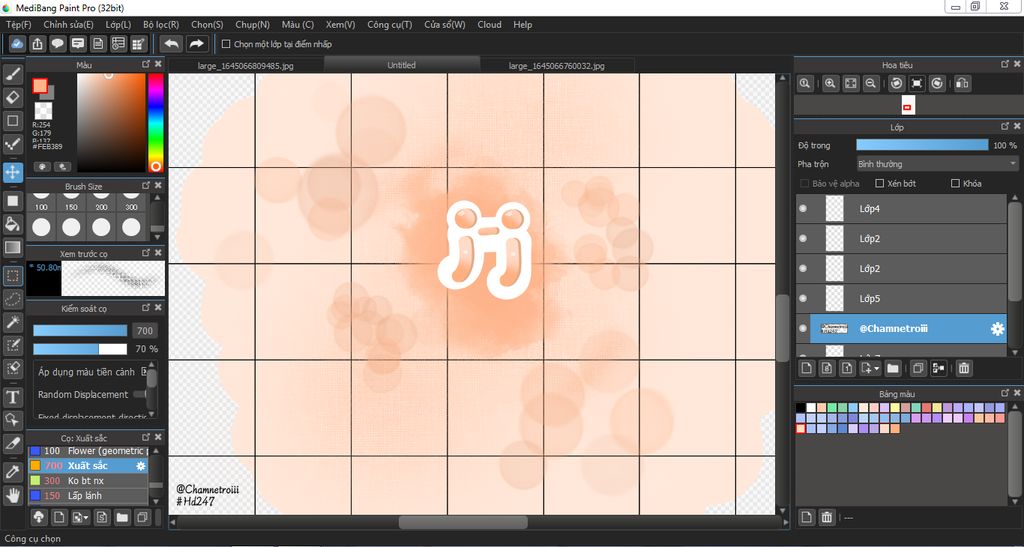Open the Công cụ(T) menu

pos(390,25)
